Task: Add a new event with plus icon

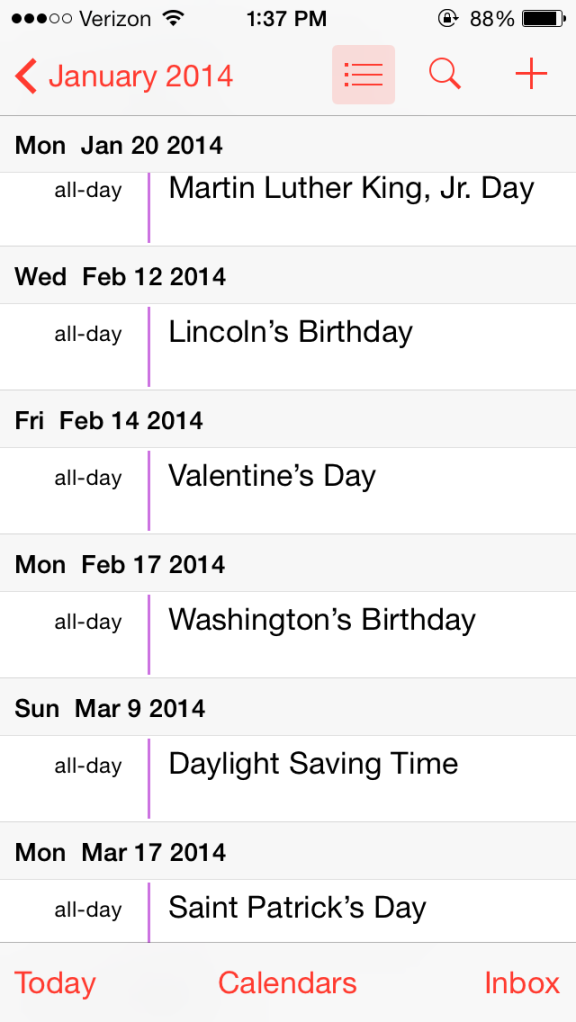Action: [x=532, y=74]
